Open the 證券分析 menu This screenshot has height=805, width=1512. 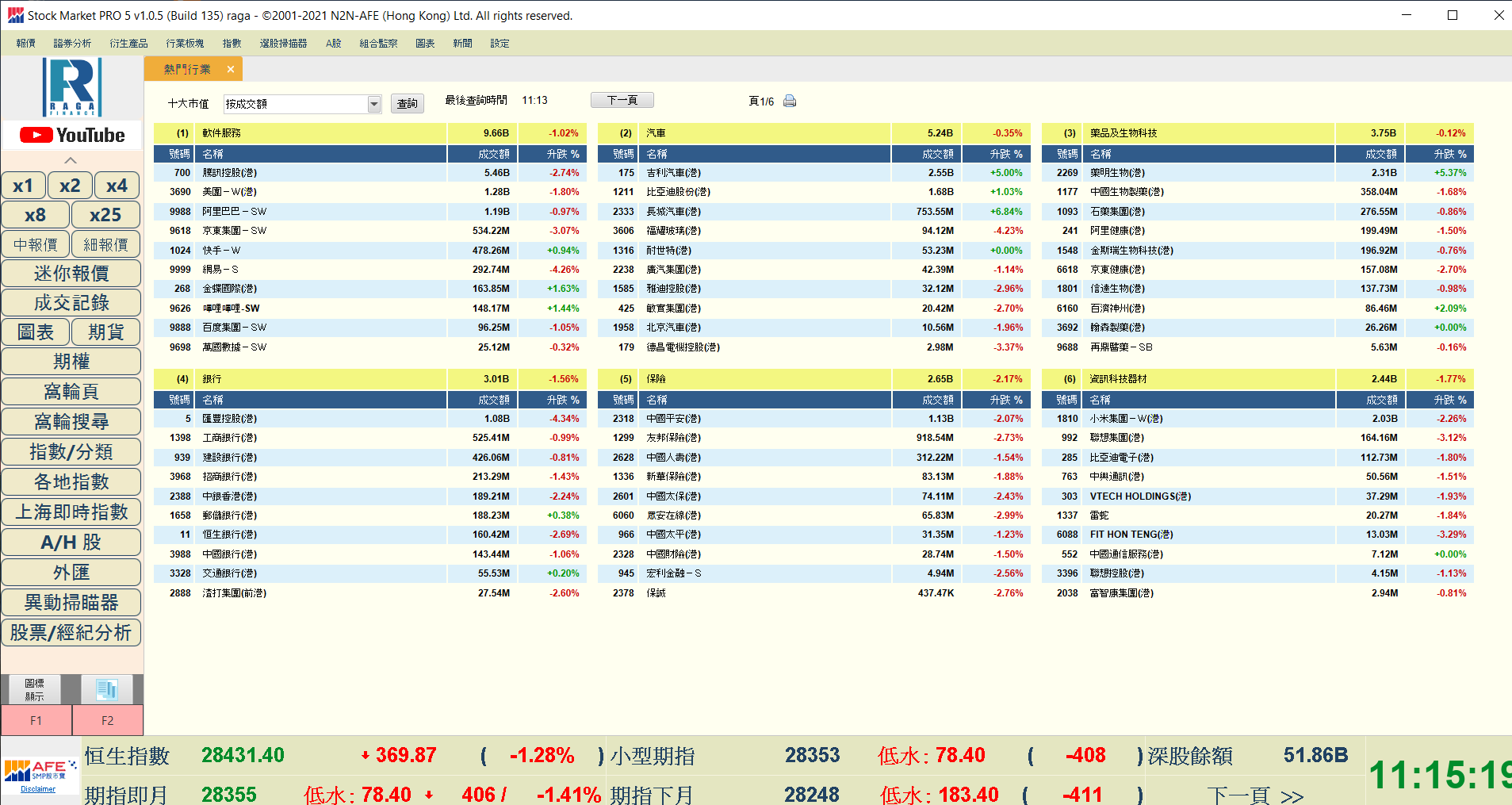72,44
